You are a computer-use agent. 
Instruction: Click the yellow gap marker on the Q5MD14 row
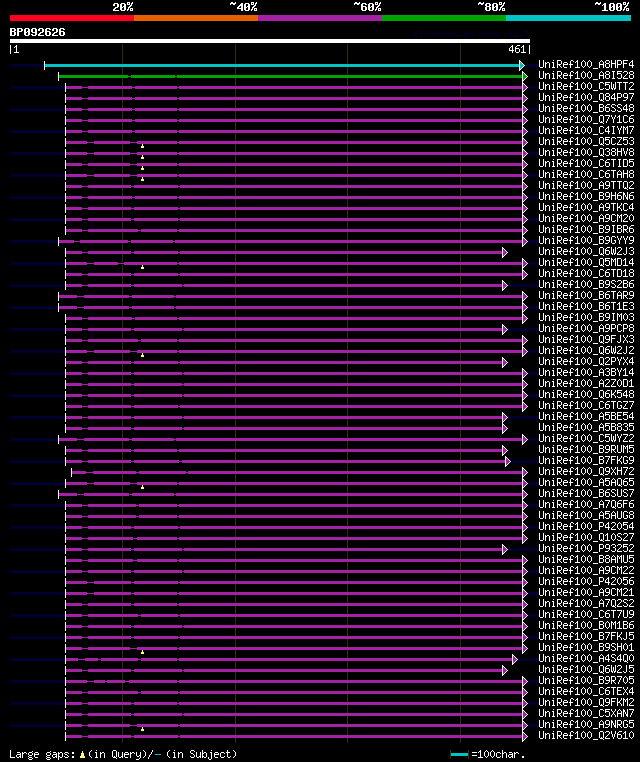[x=142, y=267]
